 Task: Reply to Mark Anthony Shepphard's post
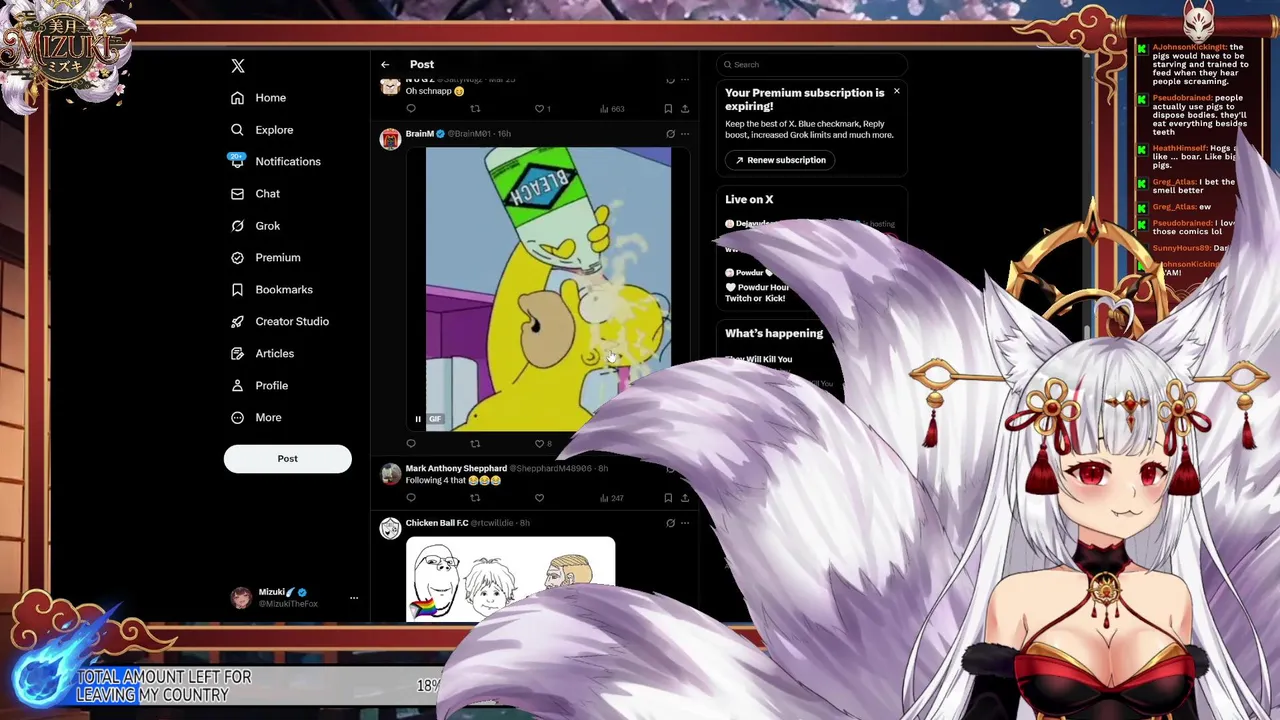pos(411,498)
